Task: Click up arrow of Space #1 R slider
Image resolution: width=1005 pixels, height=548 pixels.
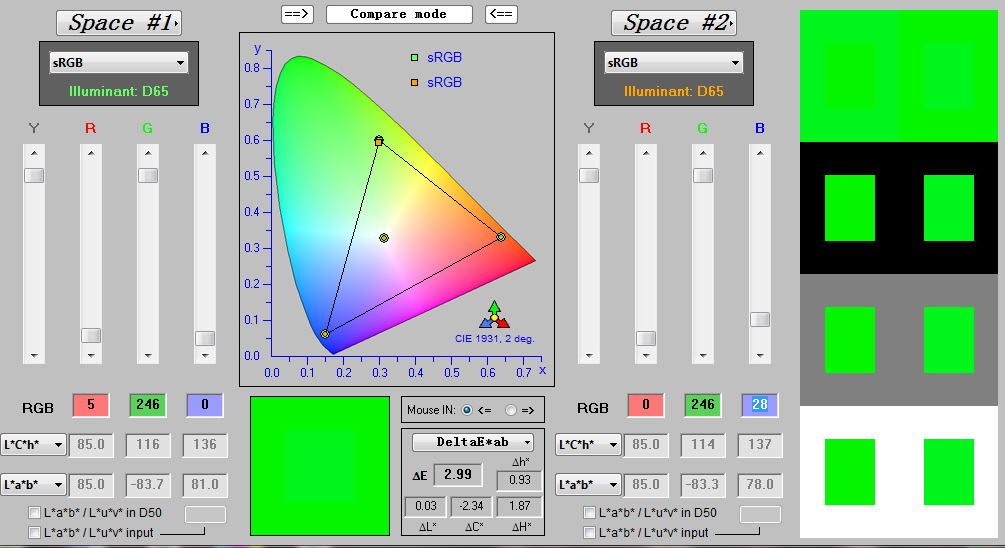Action: click(x=91, y=153)
